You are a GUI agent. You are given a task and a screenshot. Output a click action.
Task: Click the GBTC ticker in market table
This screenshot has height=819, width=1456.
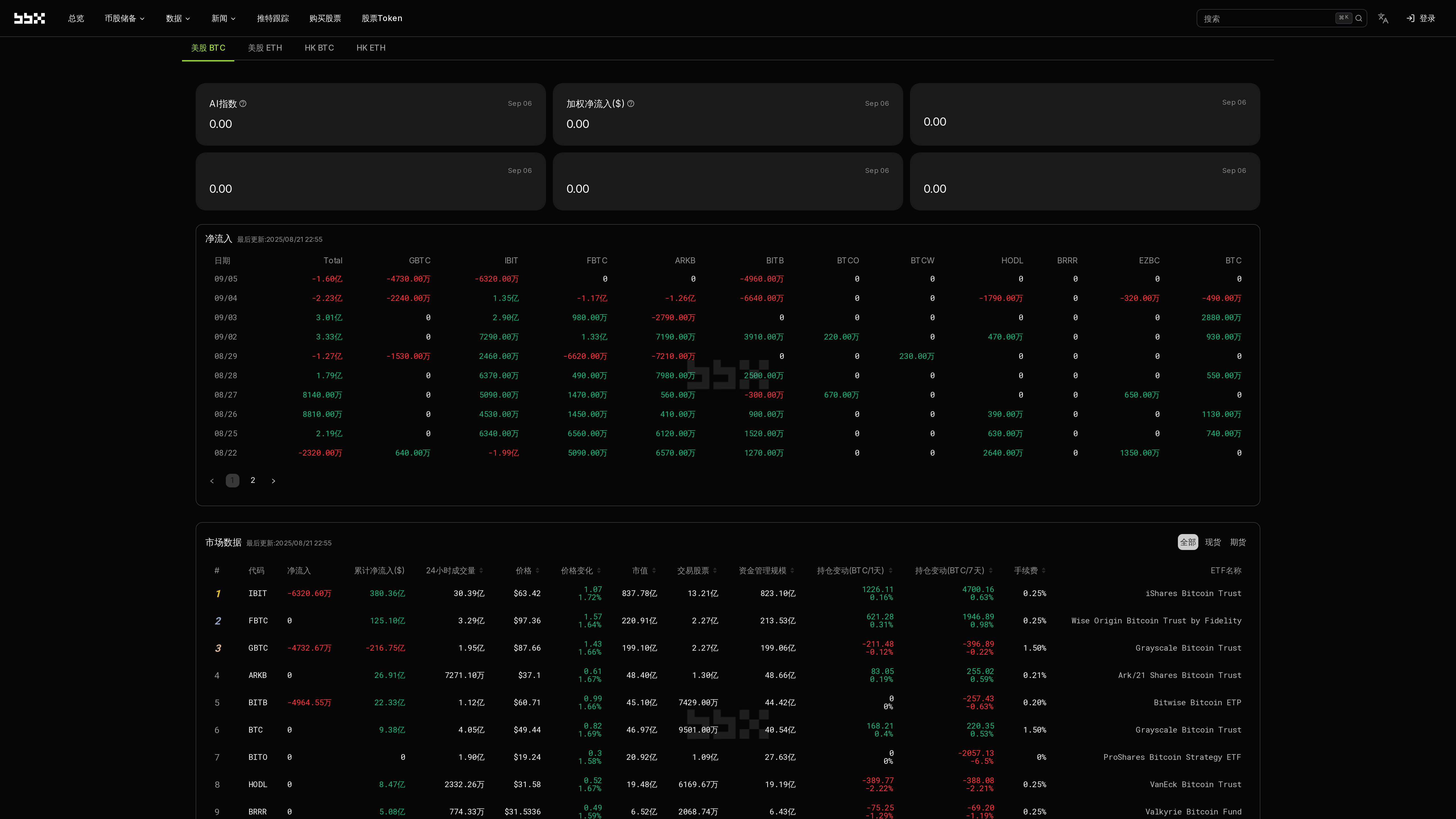[x=258, y=648]
